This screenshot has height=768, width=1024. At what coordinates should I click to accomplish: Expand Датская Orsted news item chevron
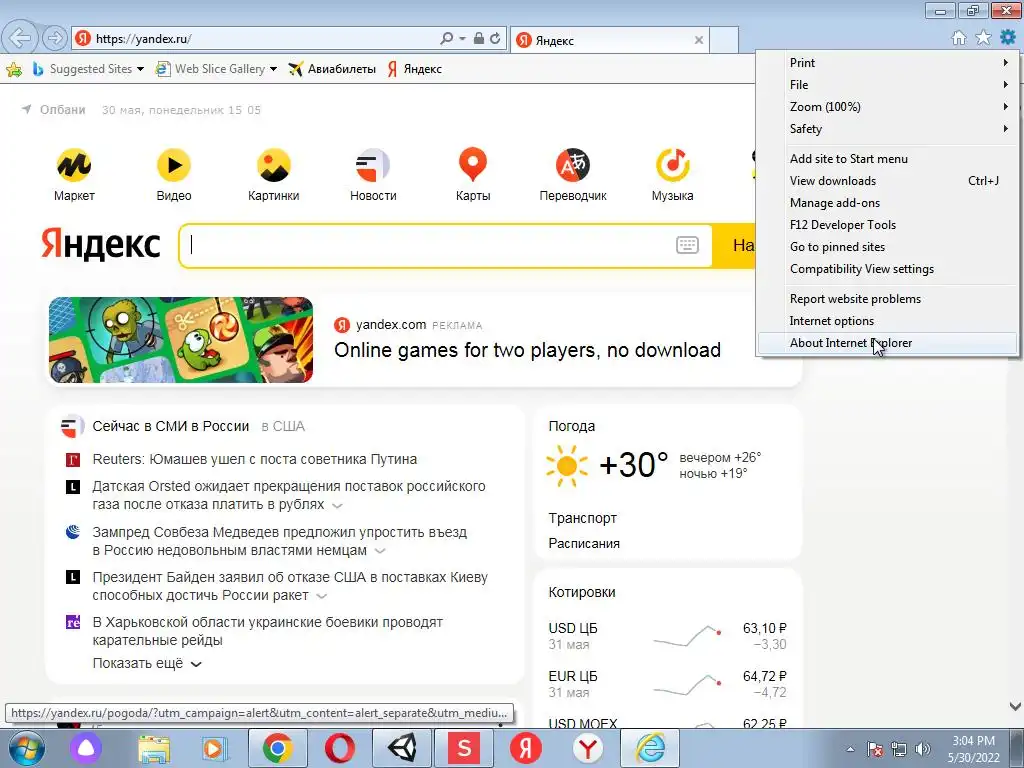[x=337, y=505]
